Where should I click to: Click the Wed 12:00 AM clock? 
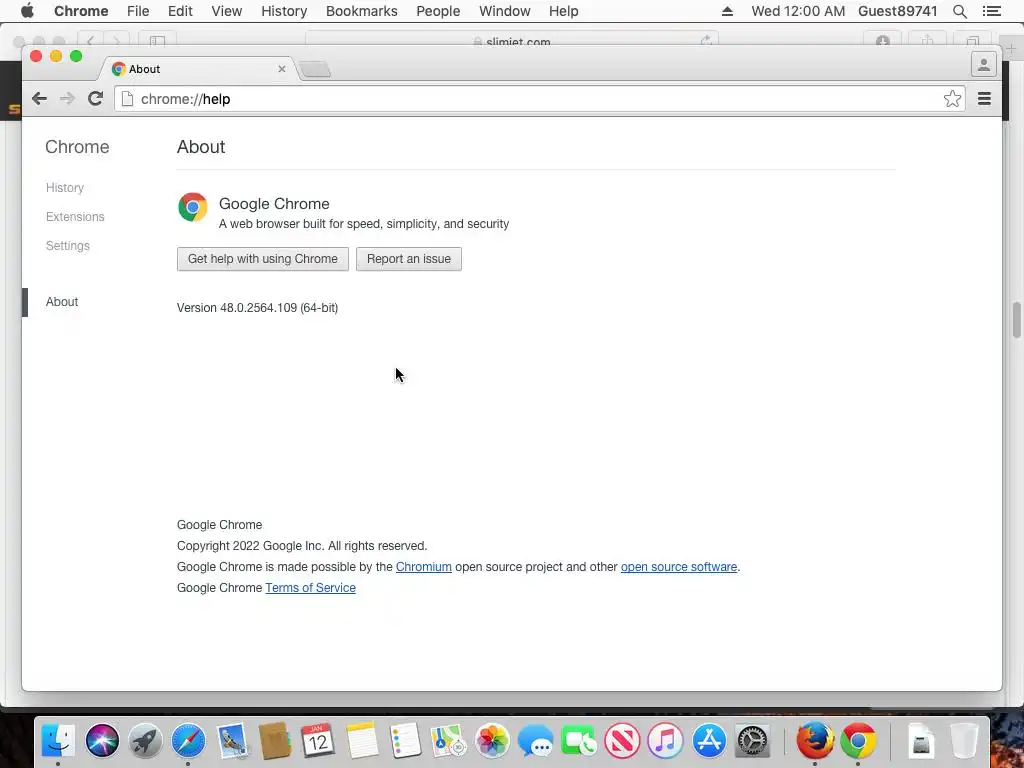pyautogui.click(x=798, y=11)
